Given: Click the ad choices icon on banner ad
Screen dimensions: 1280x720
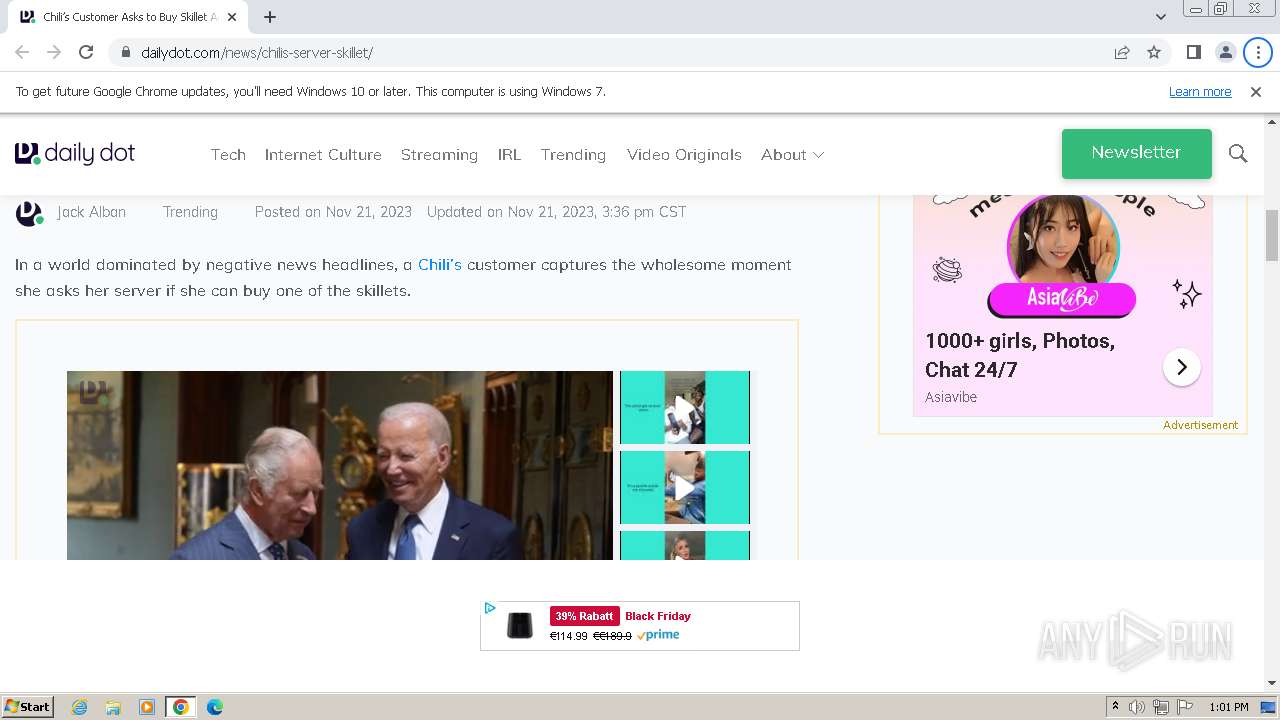Looking at the screenshot, I should [490, 608].
